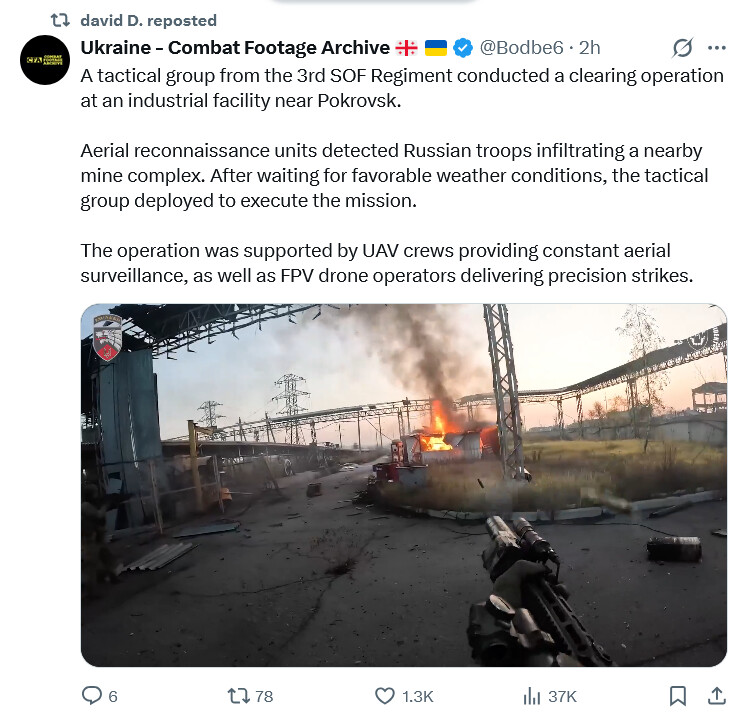Open the "david D. reposted" link
748x723 pixels.
[147, 20]
